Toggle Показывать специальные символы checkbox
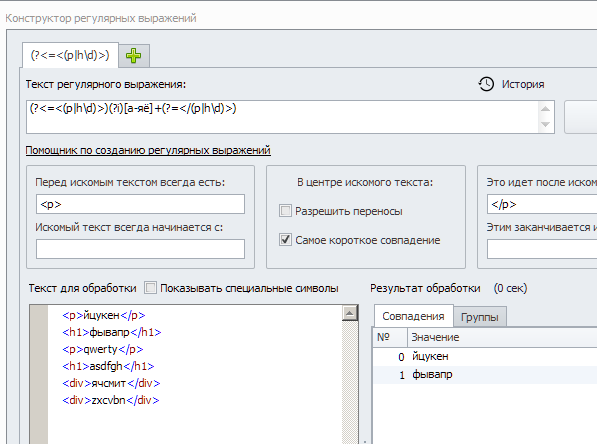Viewport: 597px width, 444px height. (150, 288)
